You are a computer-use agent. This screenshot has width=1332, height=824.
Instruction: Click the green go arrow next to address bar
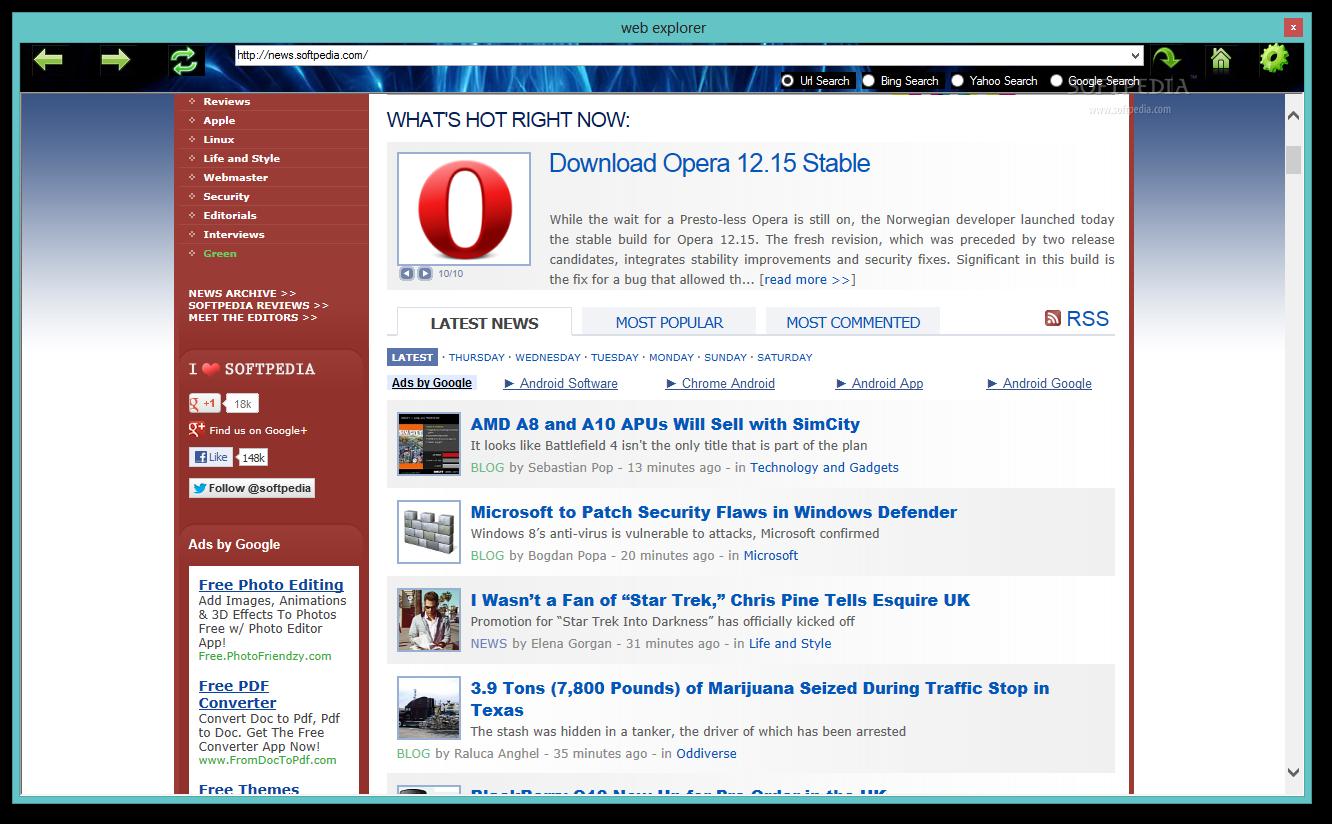coord(1166,59)
